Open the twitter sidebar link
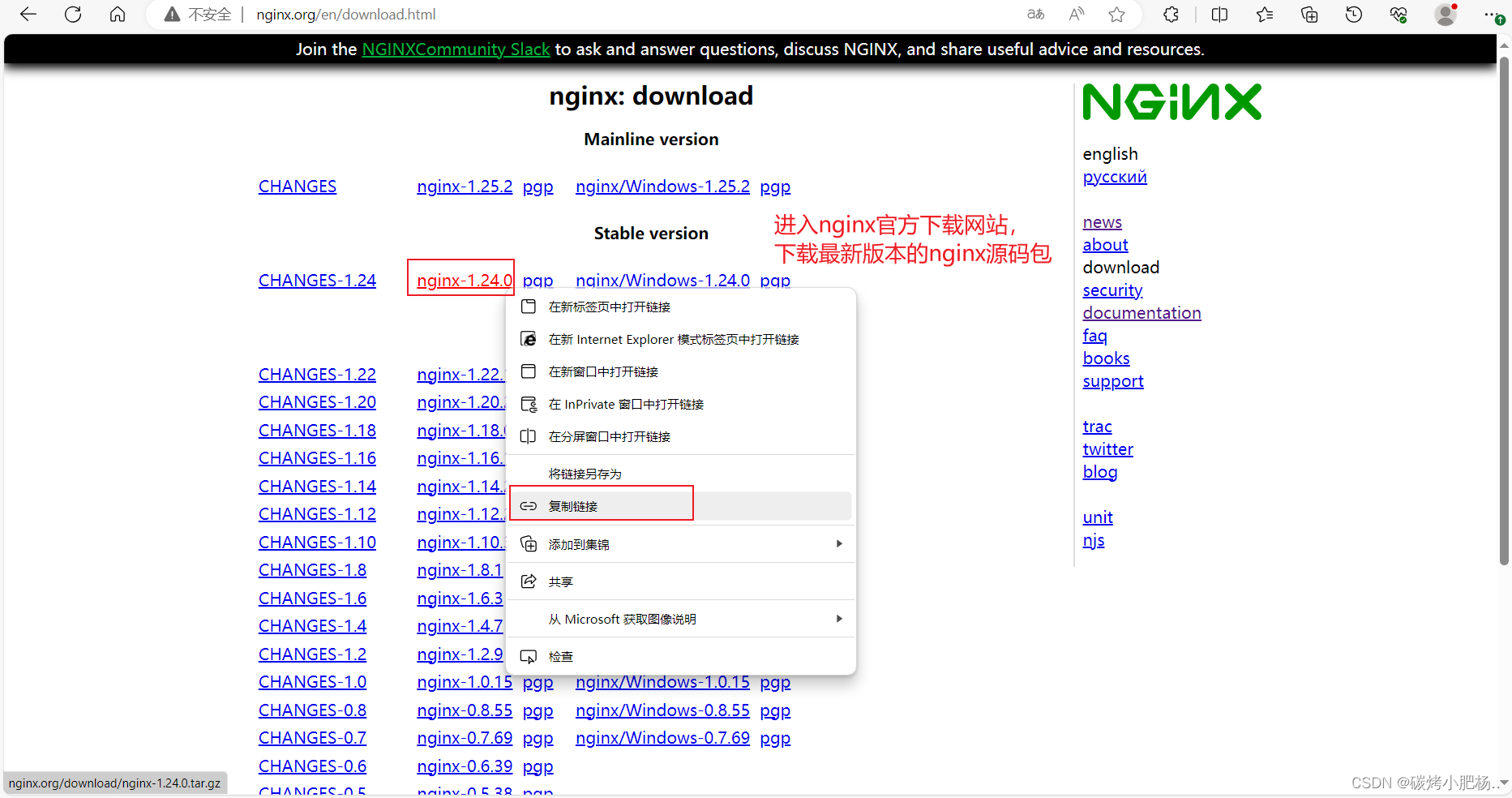This screenshot has width=1512, height=798. [x=1107, y=449]
